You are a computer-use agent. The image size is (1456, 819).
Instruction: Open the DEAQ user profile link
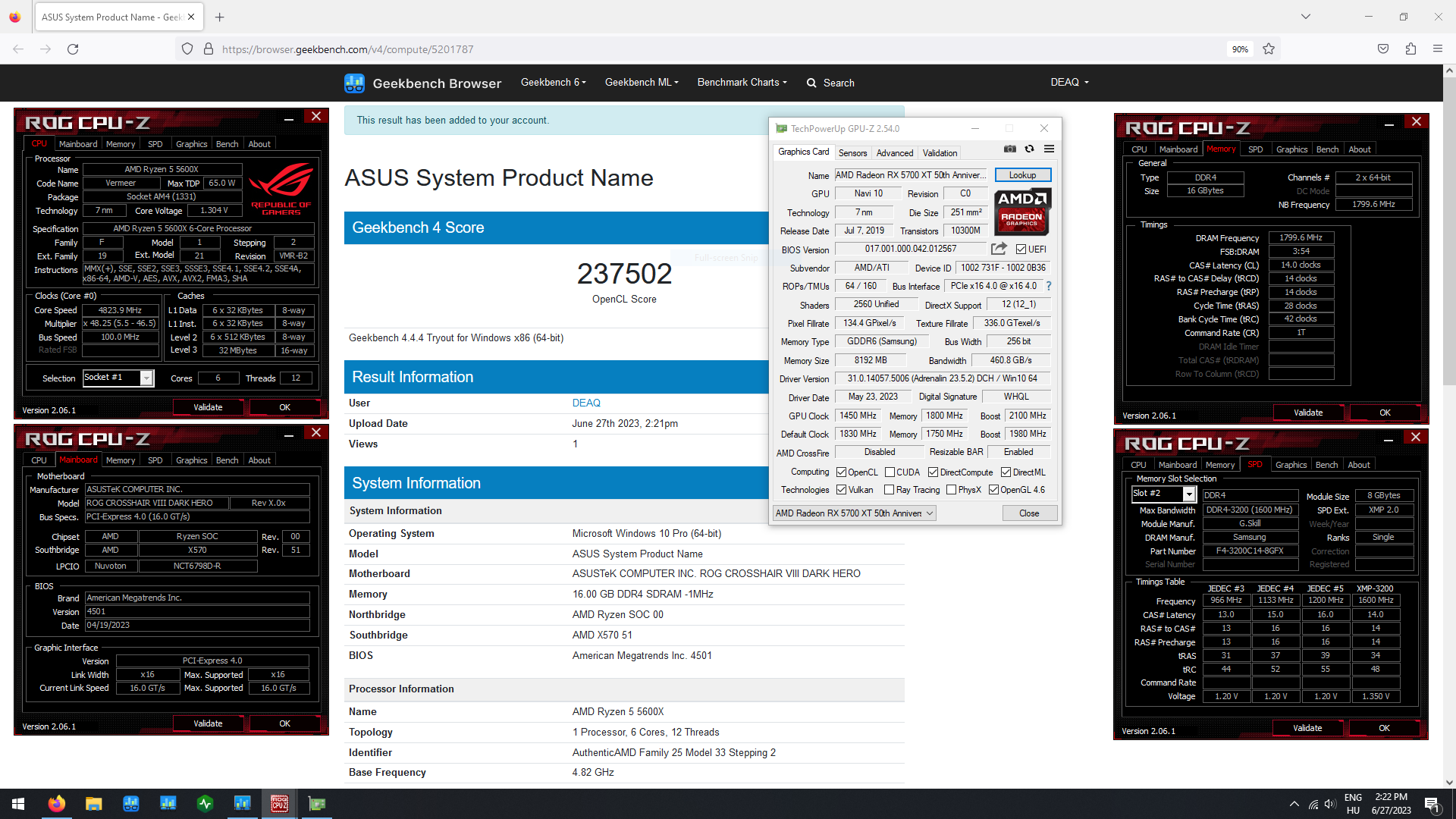(x=586, y=403)
